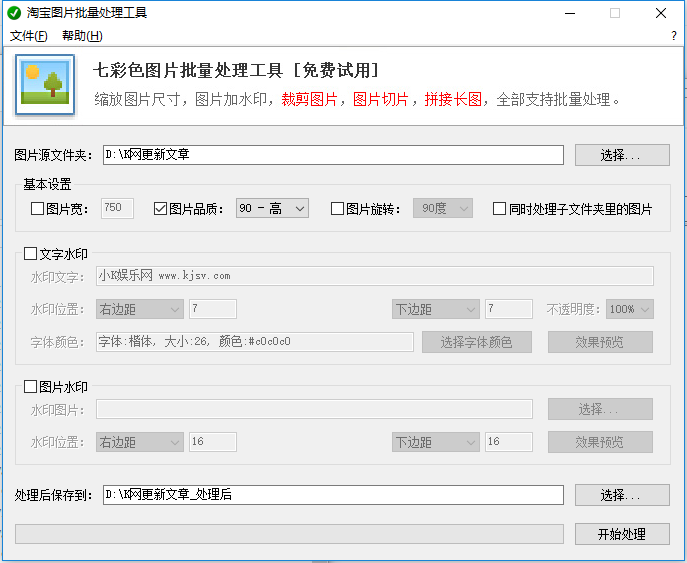Viewport: 687px width, 563px height.
Task: Enable the 文字水印 text watermark checkbox
Action: click(x=30, y=254)
